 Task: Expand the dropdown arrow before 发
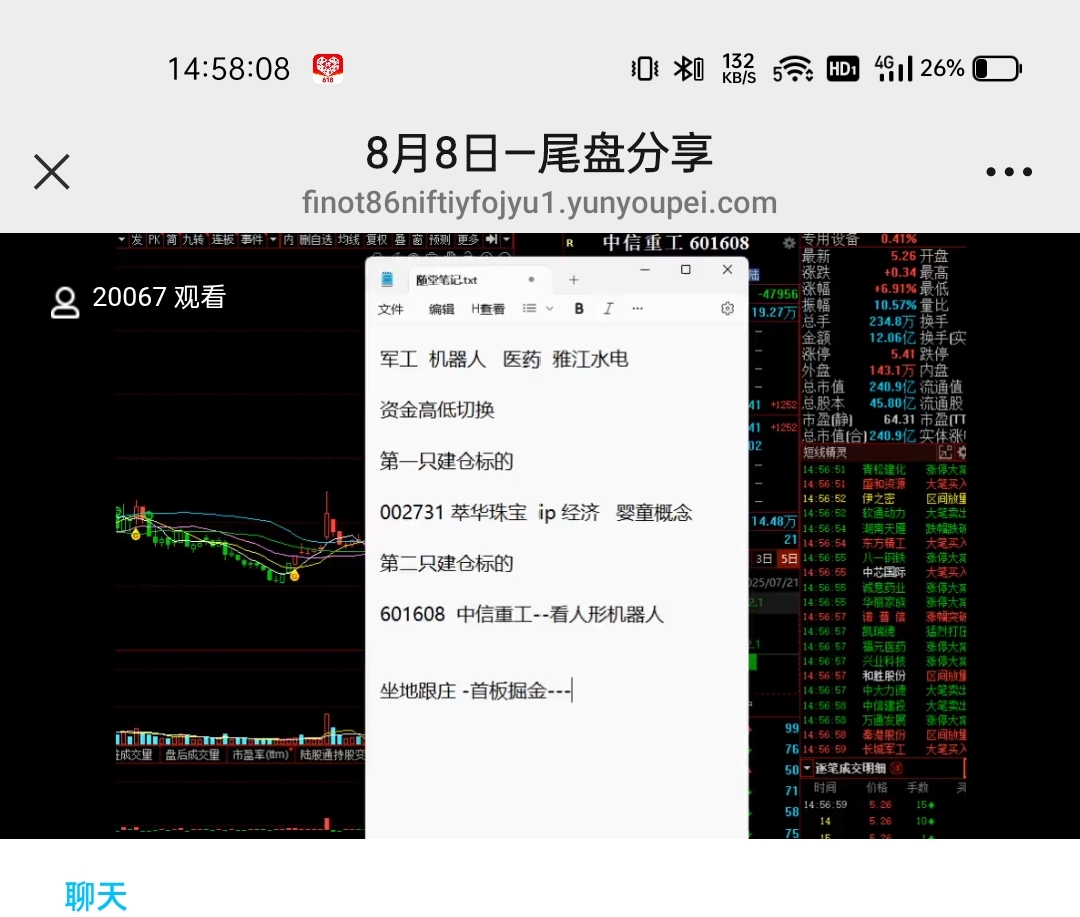tap(122, 240)
